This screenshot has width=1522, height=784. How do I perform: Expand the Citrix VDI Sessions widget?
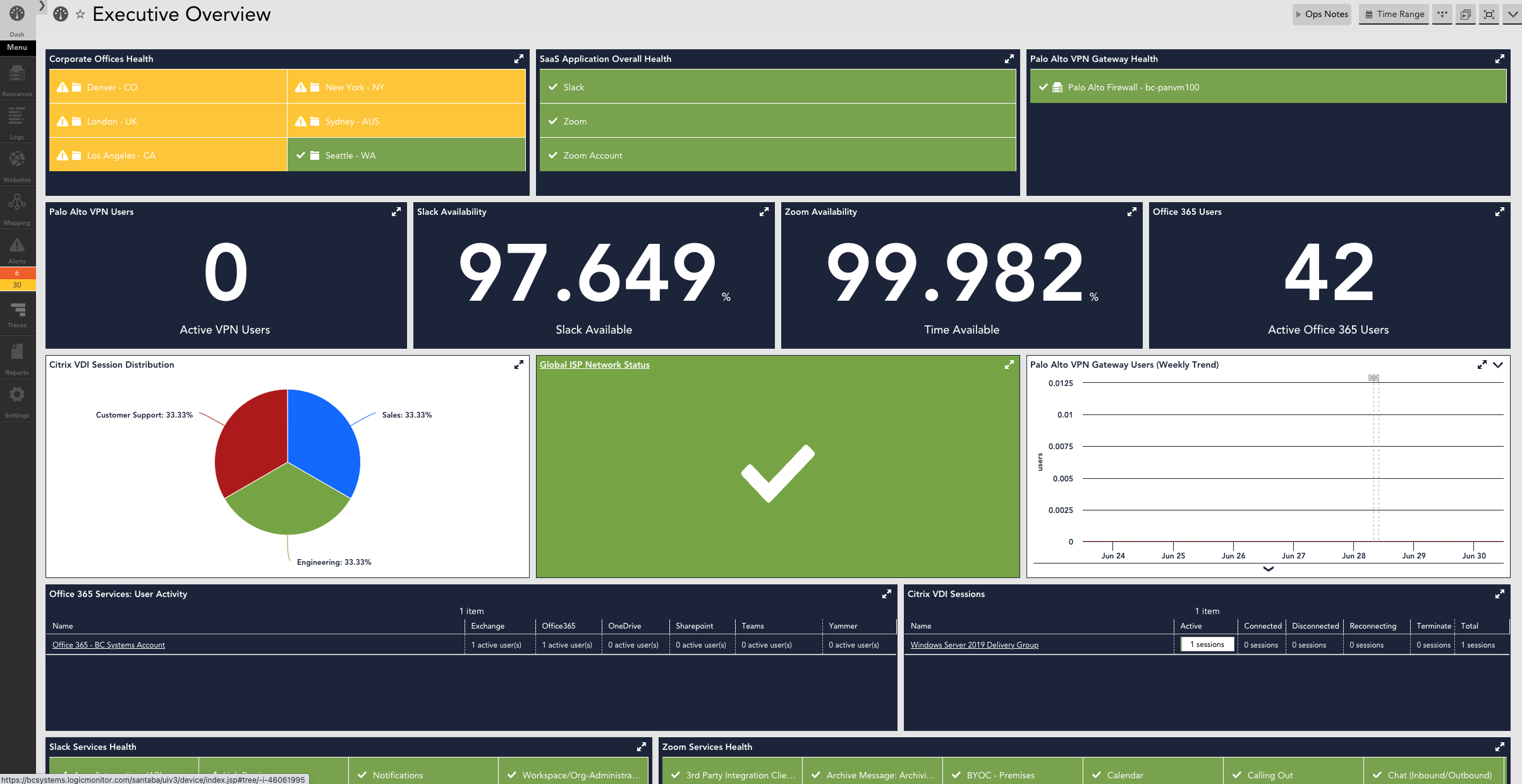point(1500,594)
